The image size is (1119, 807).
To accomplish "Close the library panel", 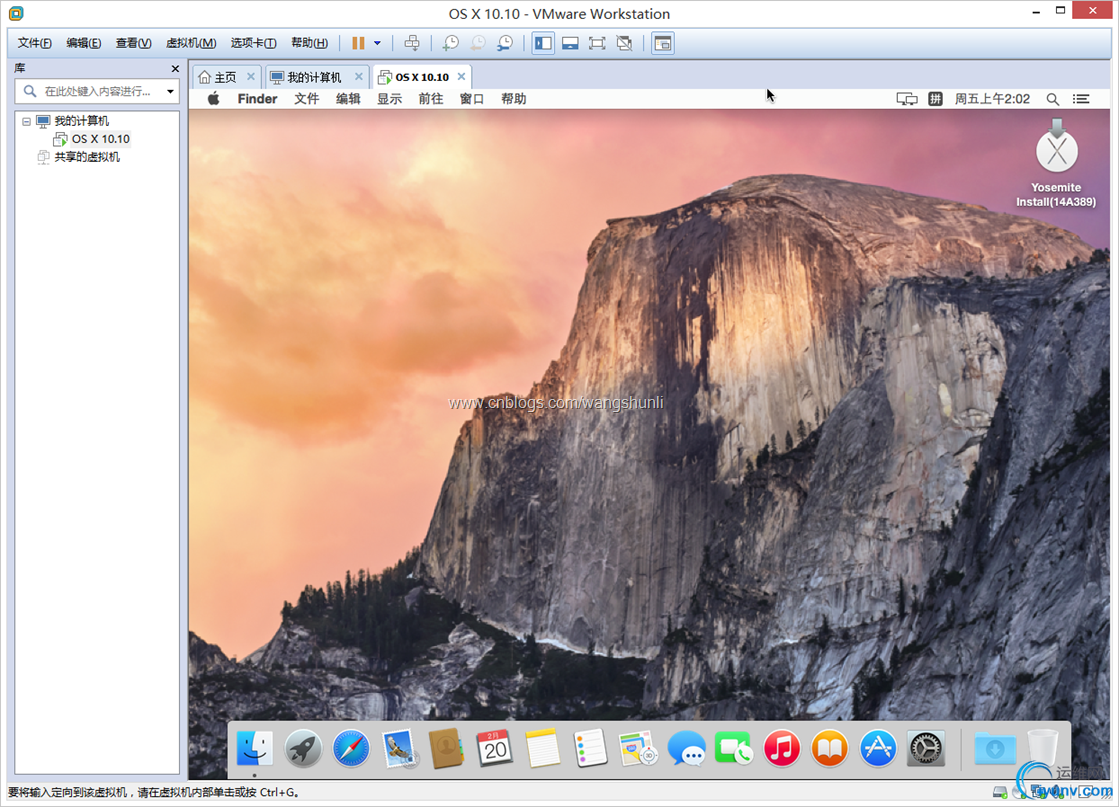I will (175, 68).
